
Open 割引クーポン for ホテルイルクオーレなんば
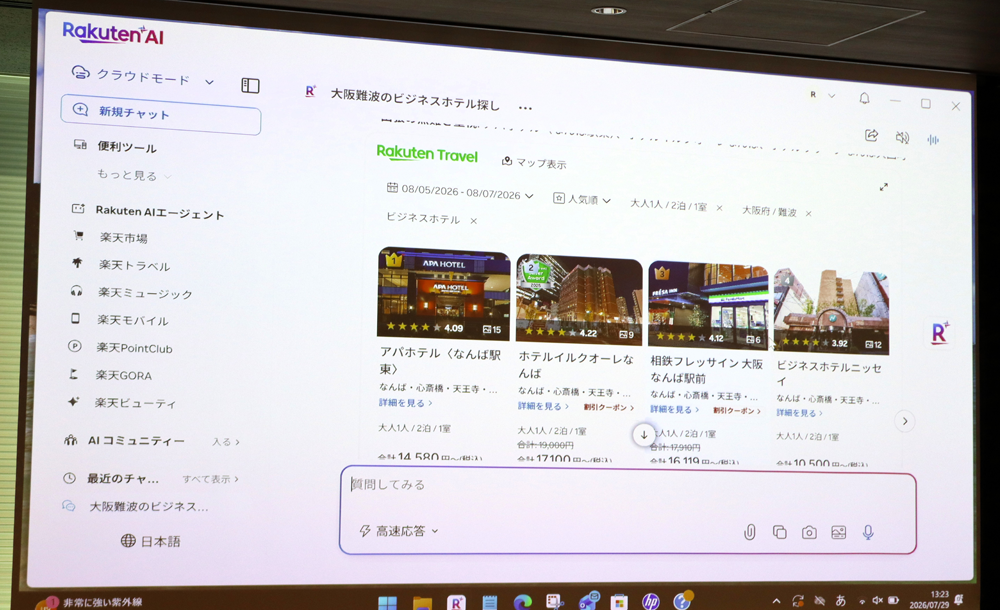[x=608, y=407]
